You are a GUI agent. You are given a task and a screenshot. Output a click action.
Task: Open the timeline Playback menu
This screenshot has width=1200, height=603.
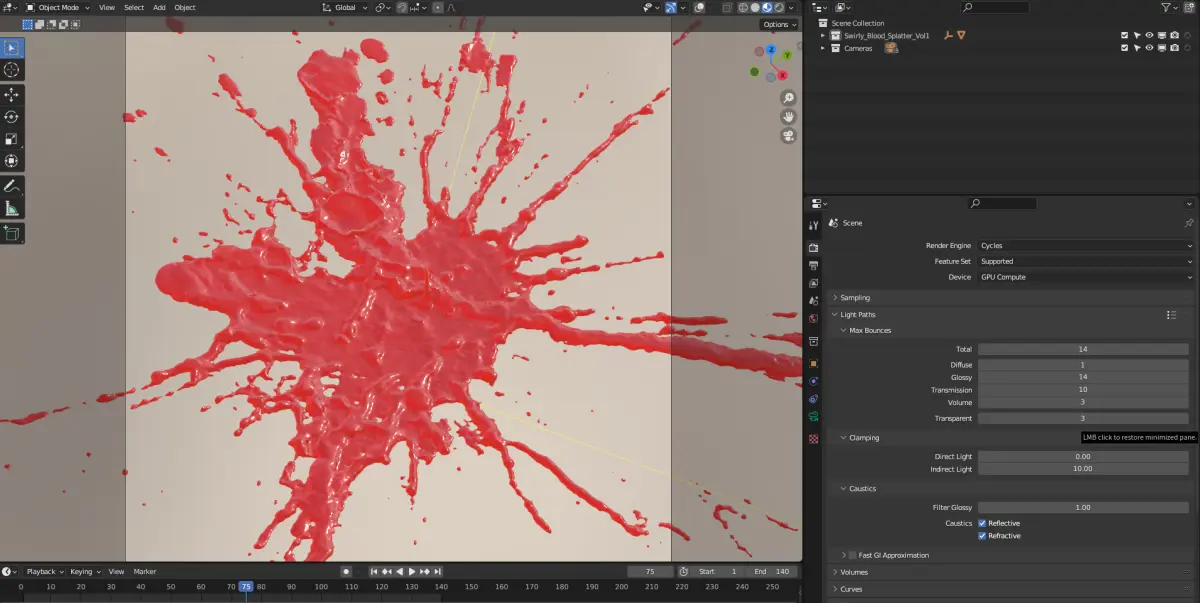coord(44,571)
